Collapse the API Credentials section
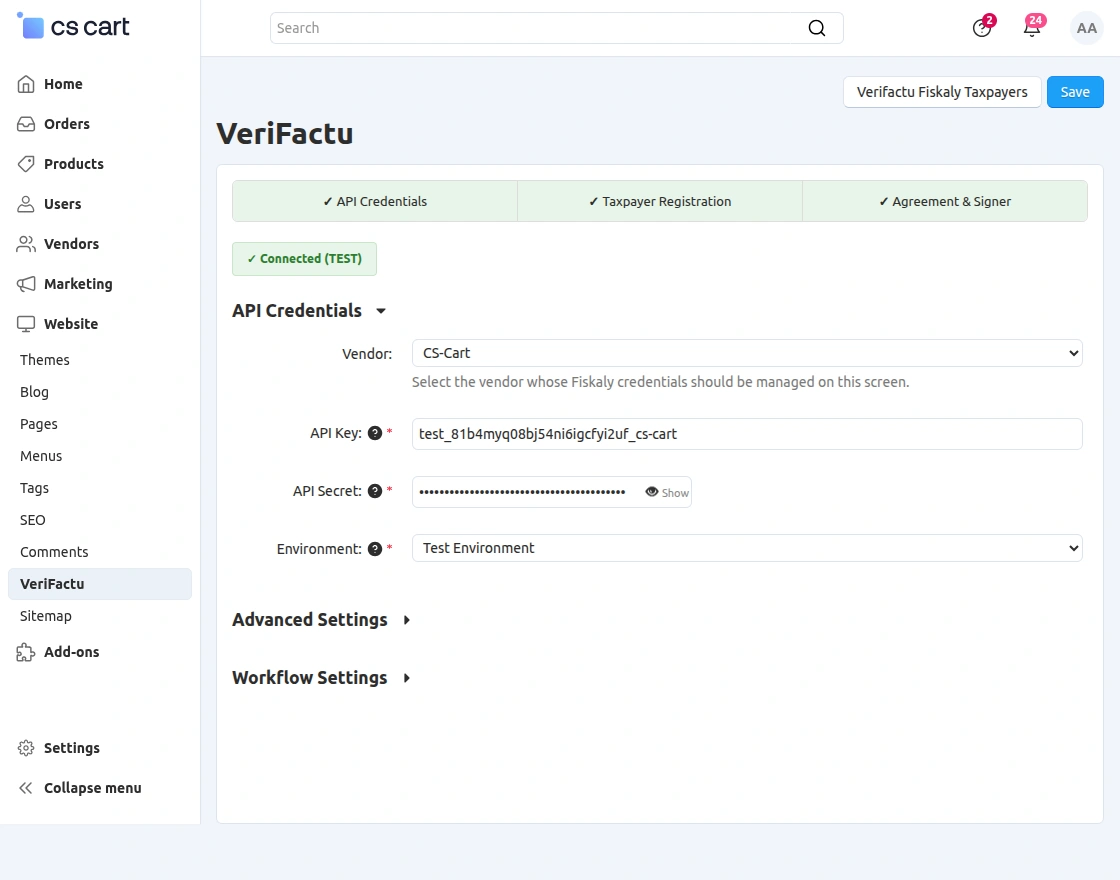Screen dimensions: 1120x880 309,311
